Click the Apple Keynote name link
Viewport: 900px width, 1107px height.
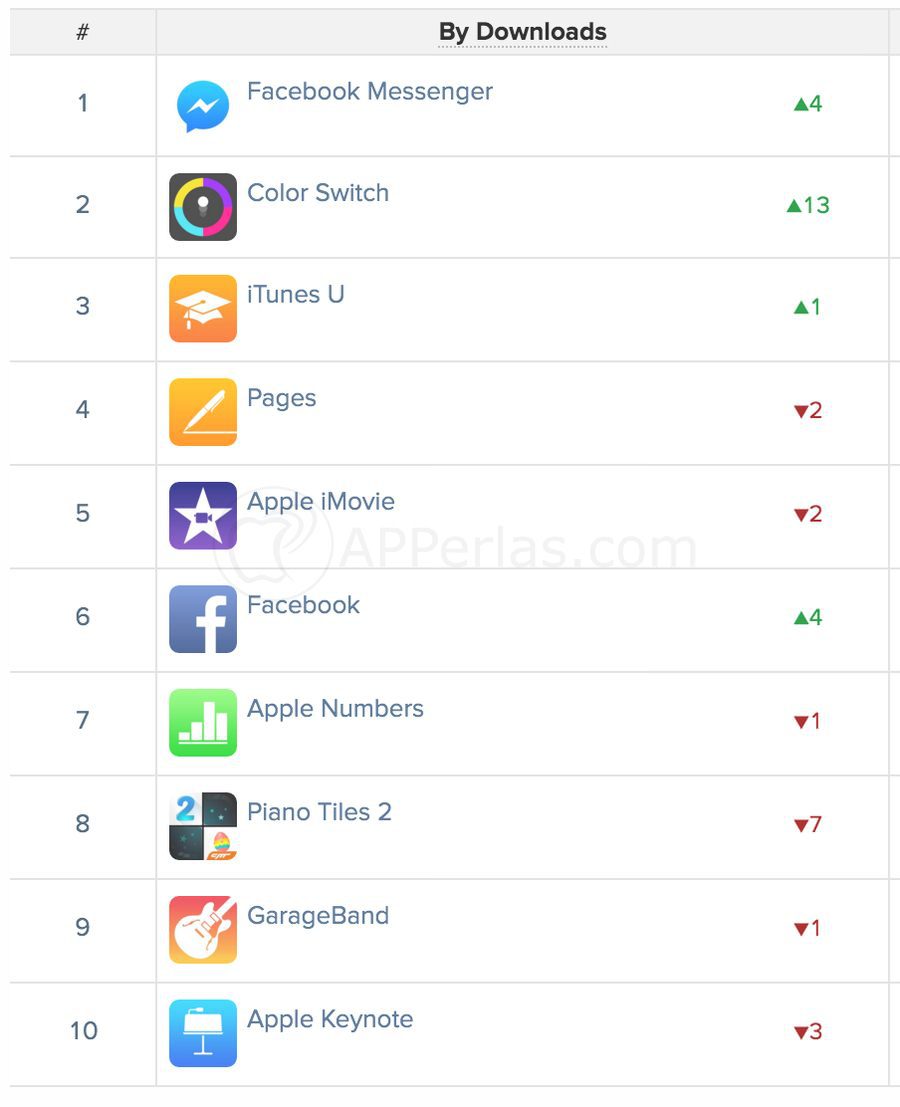(x=330, y=1019)
